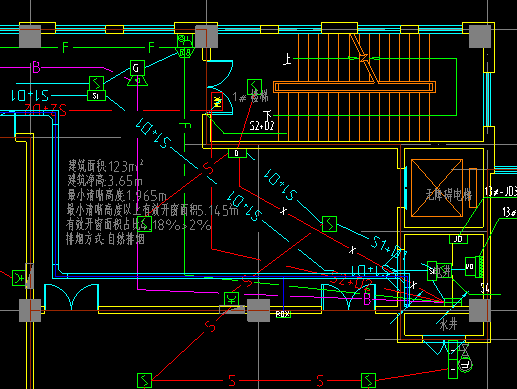Click green device symbol beside top column

point(185,45)
